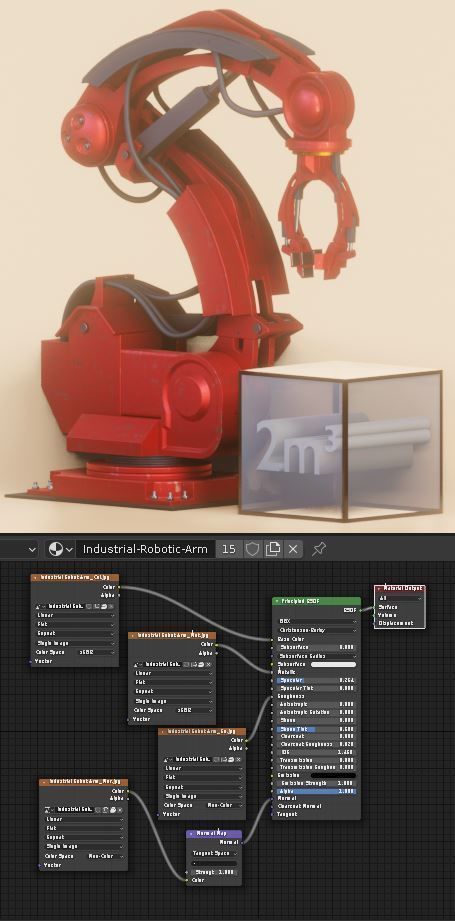Click Normal output socket of Normal Map node
This screenshot has height=921, width=455.
(x=242, y=842)
